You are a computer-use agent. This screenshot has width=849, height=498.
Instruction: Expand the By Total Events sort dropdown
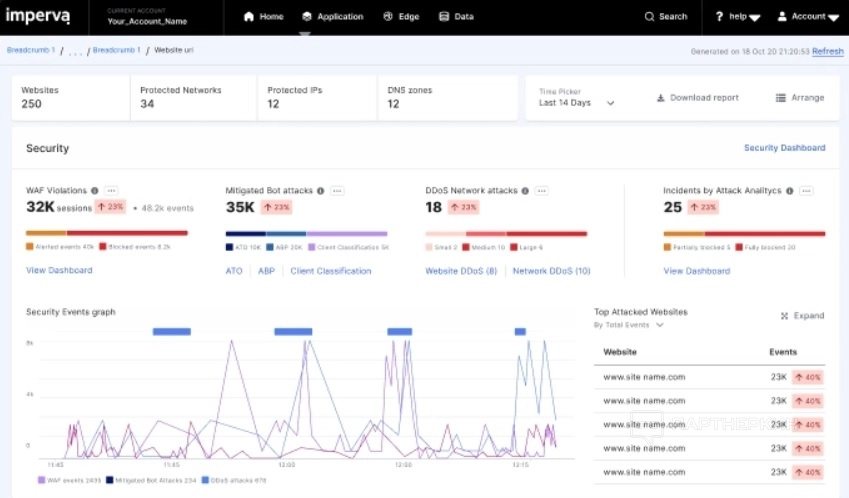(628, 325)
